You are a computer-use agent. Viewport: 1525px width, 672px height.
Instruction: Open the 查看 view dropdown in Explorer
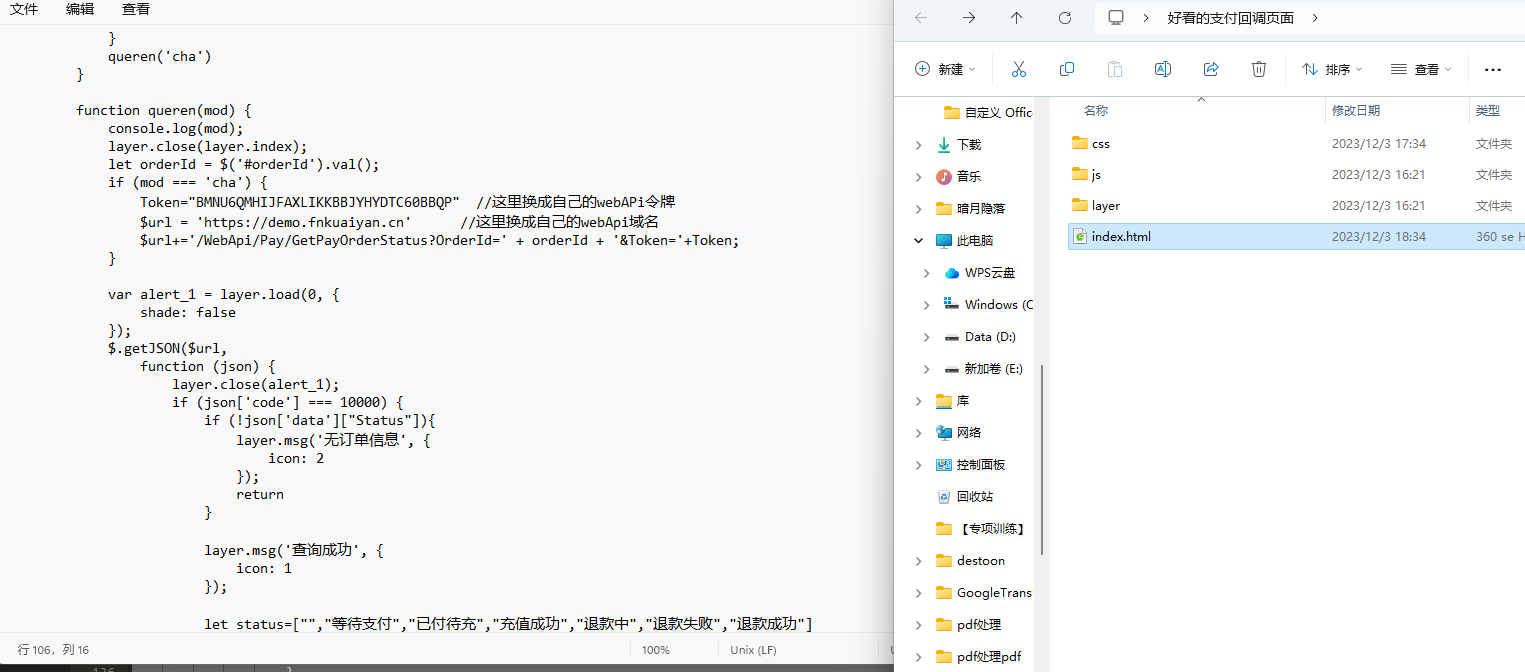point(1420,69)
